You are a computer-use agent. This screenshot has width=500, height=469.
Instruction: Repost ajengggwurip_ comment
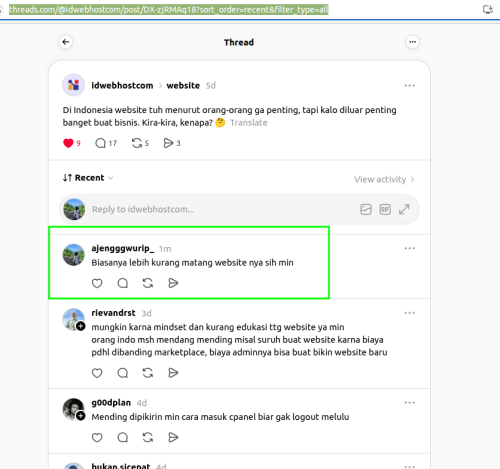pyautogui.click(x=148, y=283)
